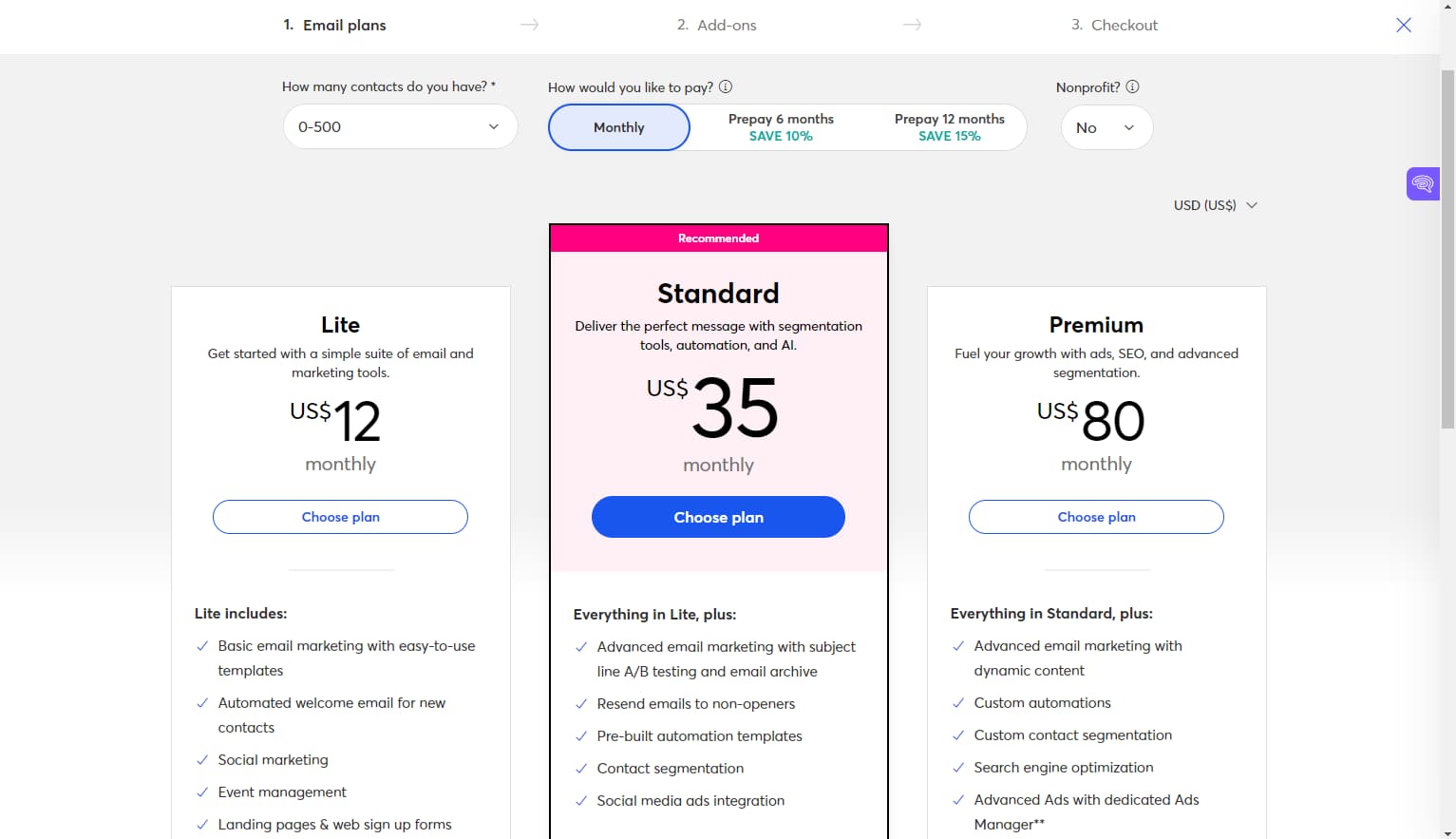Go to the Email plans step
This screenshot has width=1456, height=839.
click(335, 25)
